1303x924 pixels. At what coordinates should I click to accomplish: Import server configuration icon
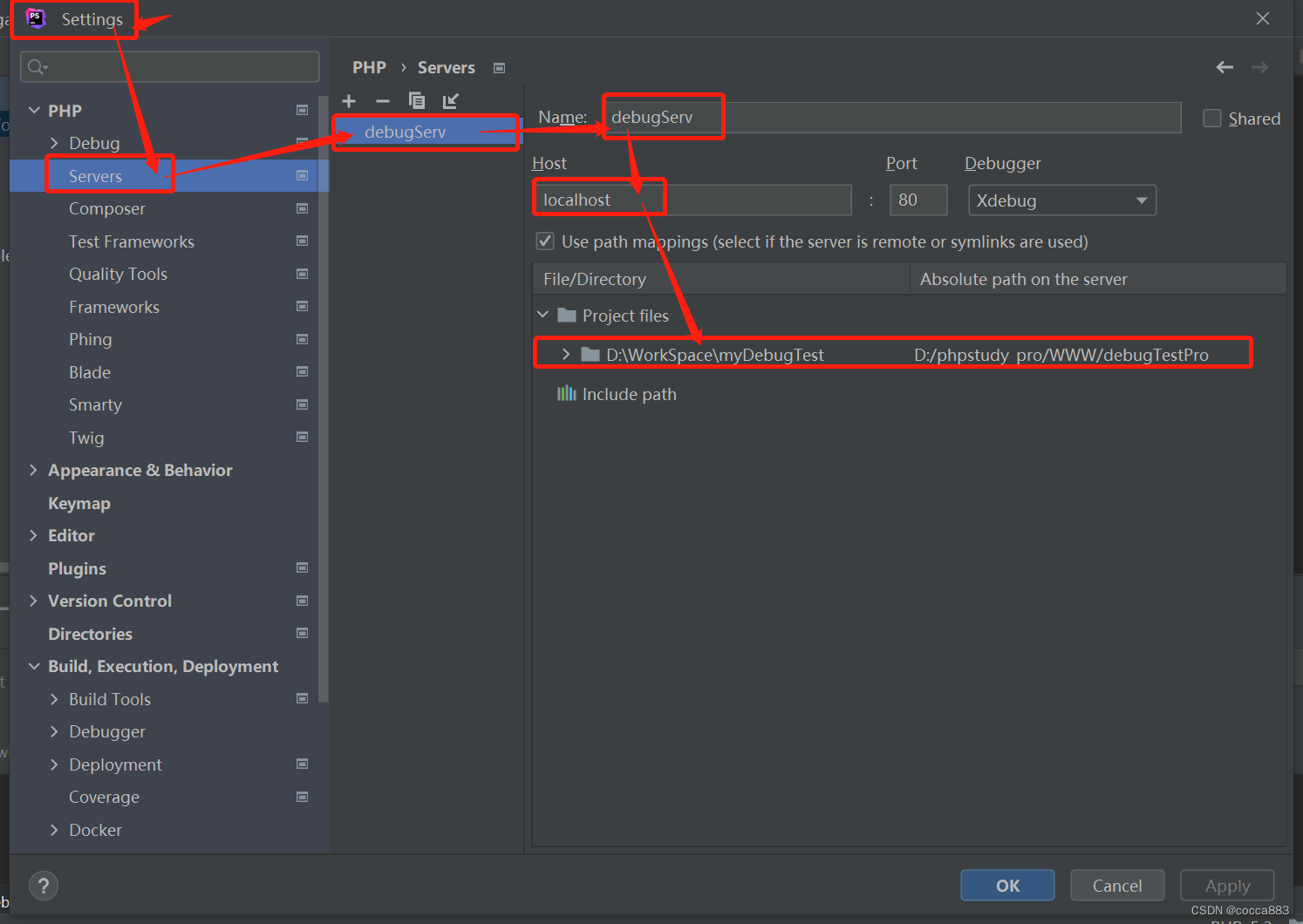(x=450, y=101)
